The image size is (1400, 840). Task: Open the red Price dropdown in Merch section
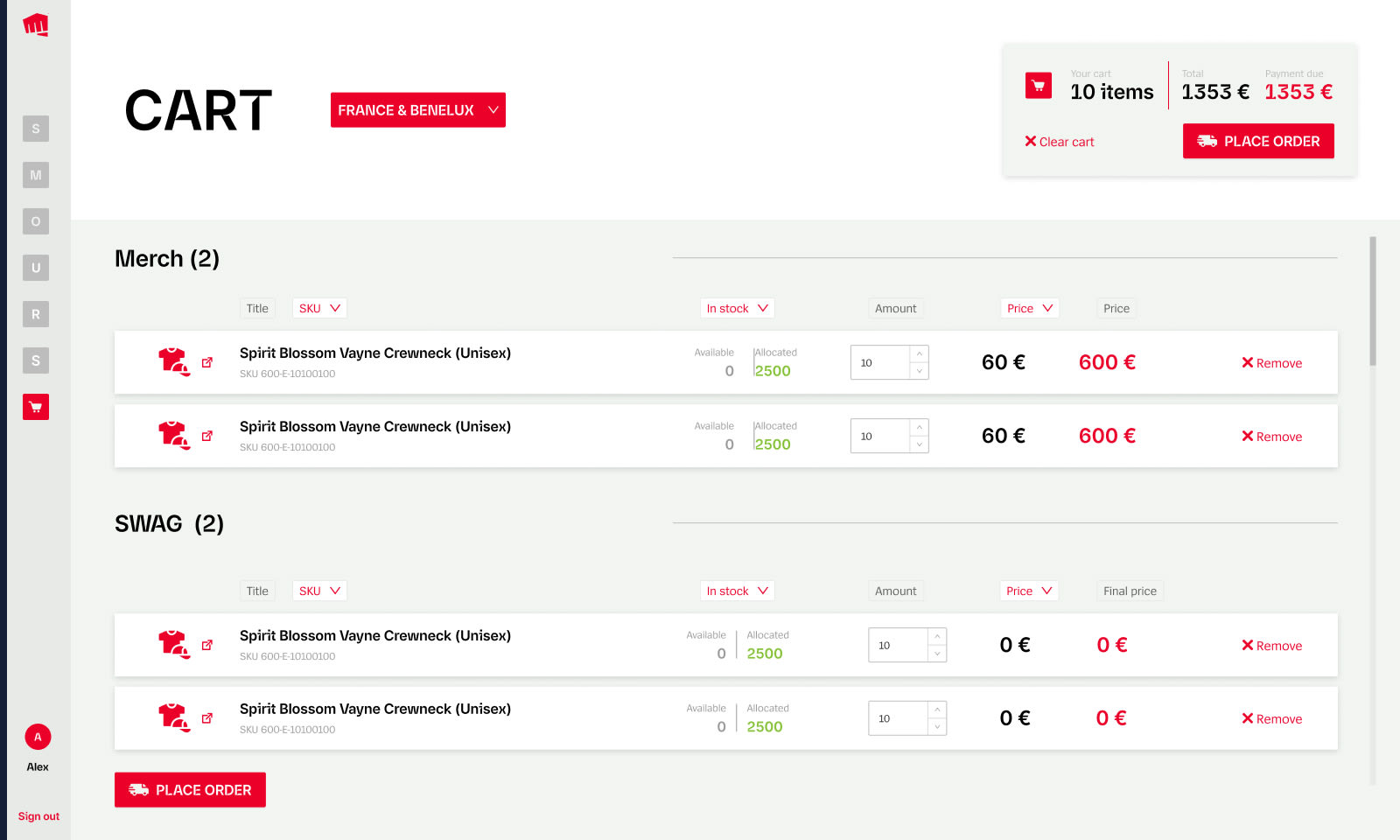(x=1029, y=308)
